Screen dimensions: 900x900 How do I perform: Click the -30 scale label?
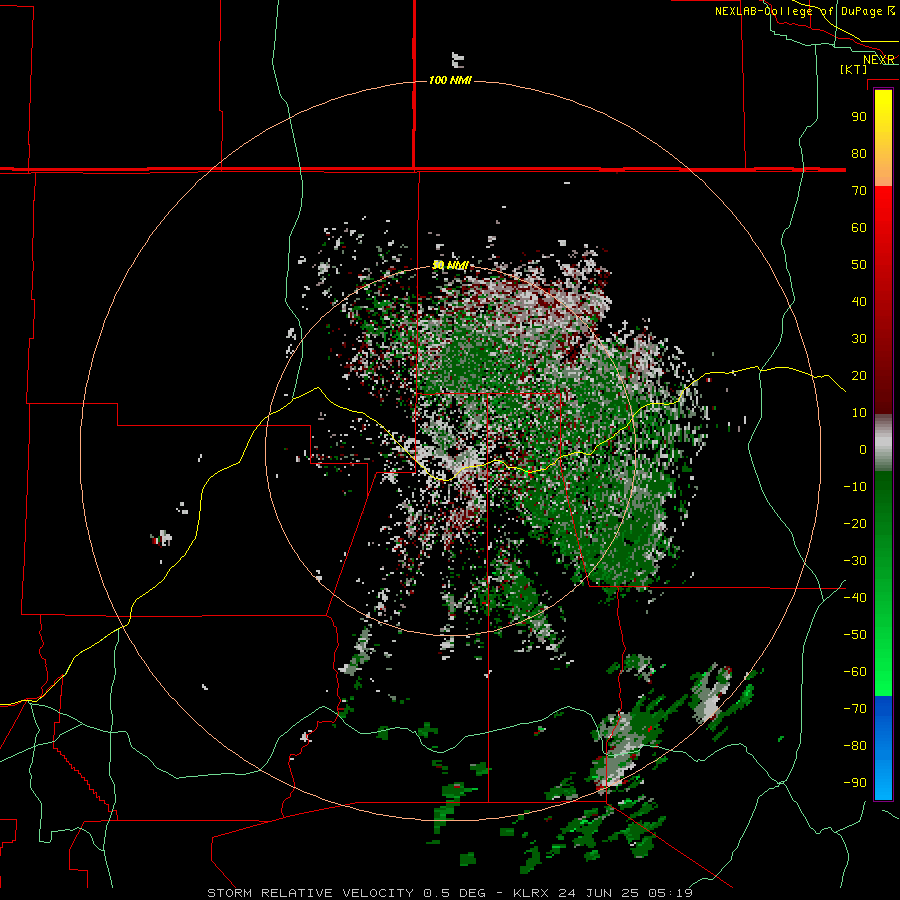(x=855, y=561)
